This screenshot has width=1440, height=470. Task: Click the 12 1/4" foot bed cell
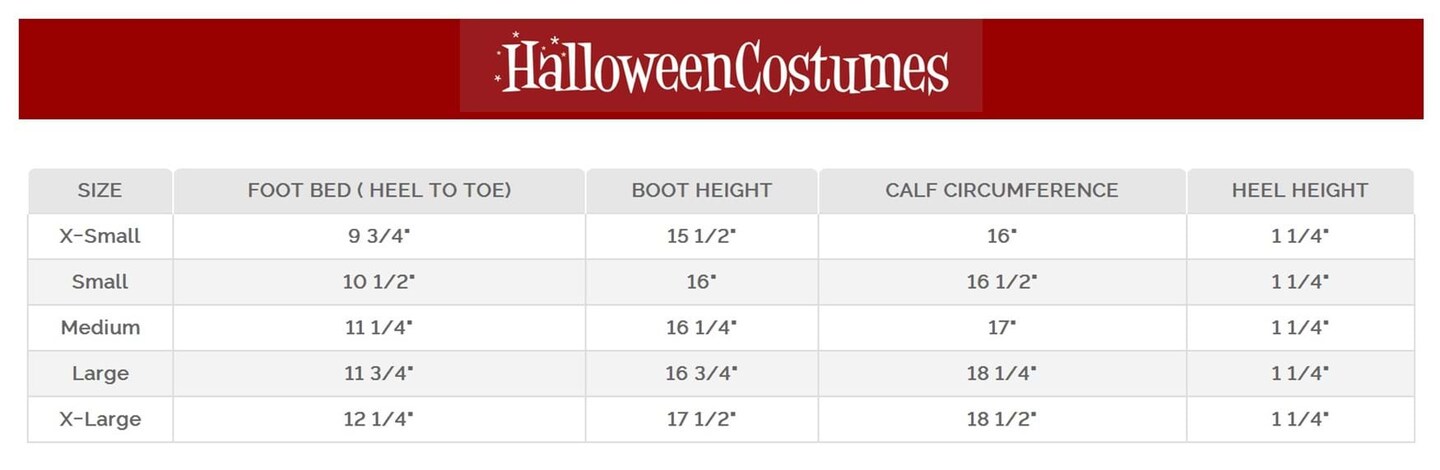pyautogui.click(x=378, y=420)
